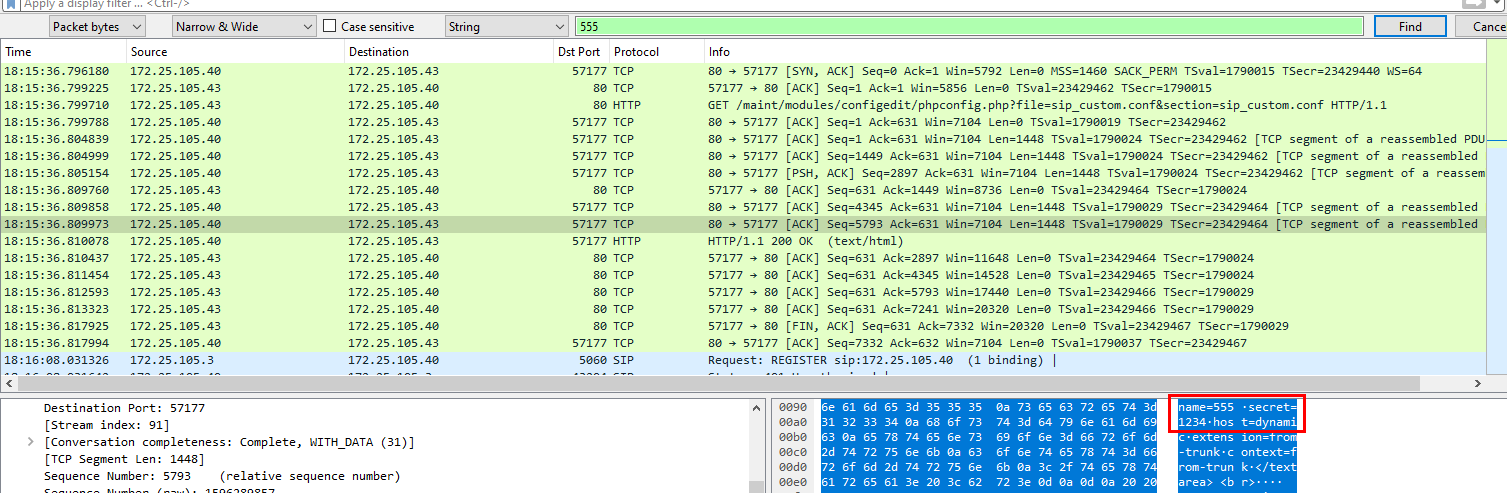Click the Protocol column header
The image size is (1507, 493).
(656, 51)
